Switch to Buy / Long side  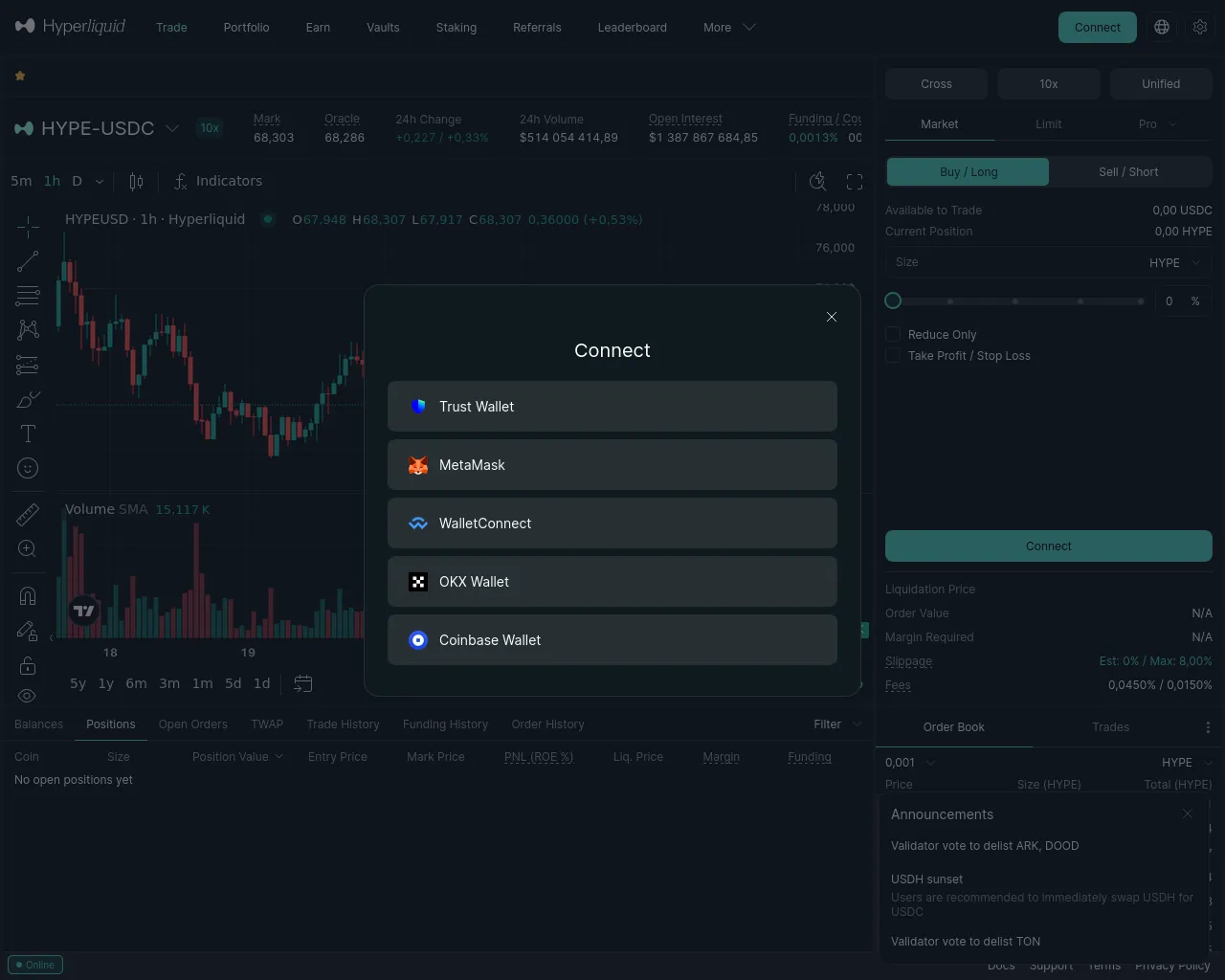click(969, 172)
